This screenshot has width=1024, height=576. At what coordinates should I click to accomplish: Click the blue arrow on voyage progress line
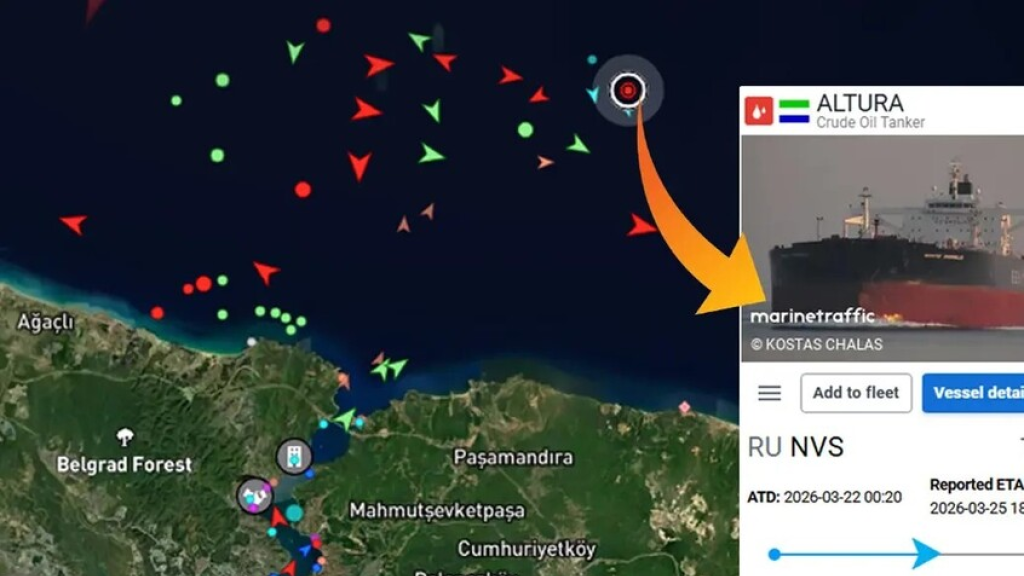[926, 554]
